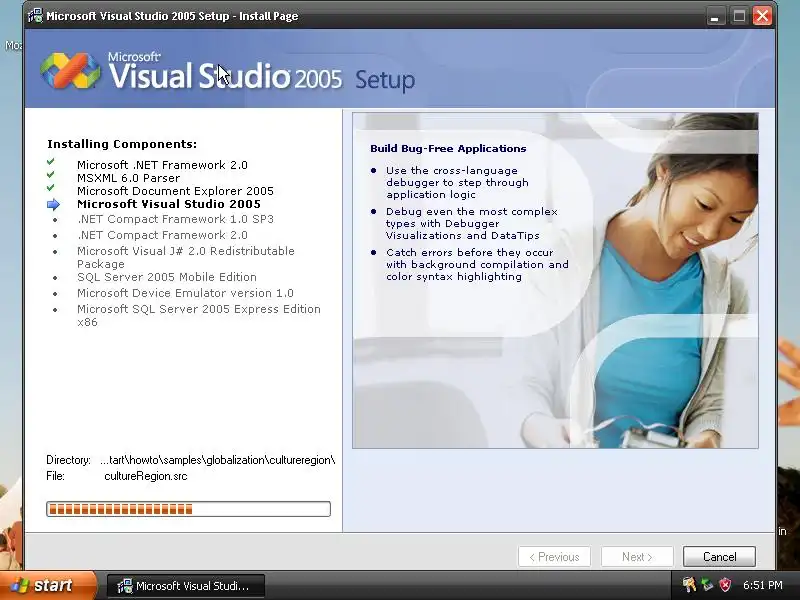Screen dimensions: 800x600
Task: Click the cross-language debugger bullet text
Action: (457, 182)
